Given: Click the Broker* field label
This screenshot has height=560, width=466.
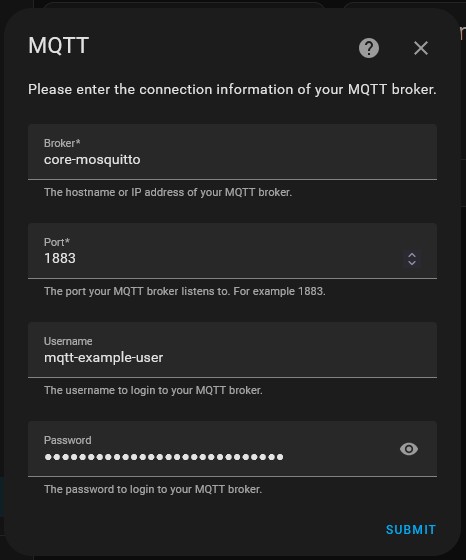Looking at the screenshot, I should pyautogui.click(x=62, y=143).
